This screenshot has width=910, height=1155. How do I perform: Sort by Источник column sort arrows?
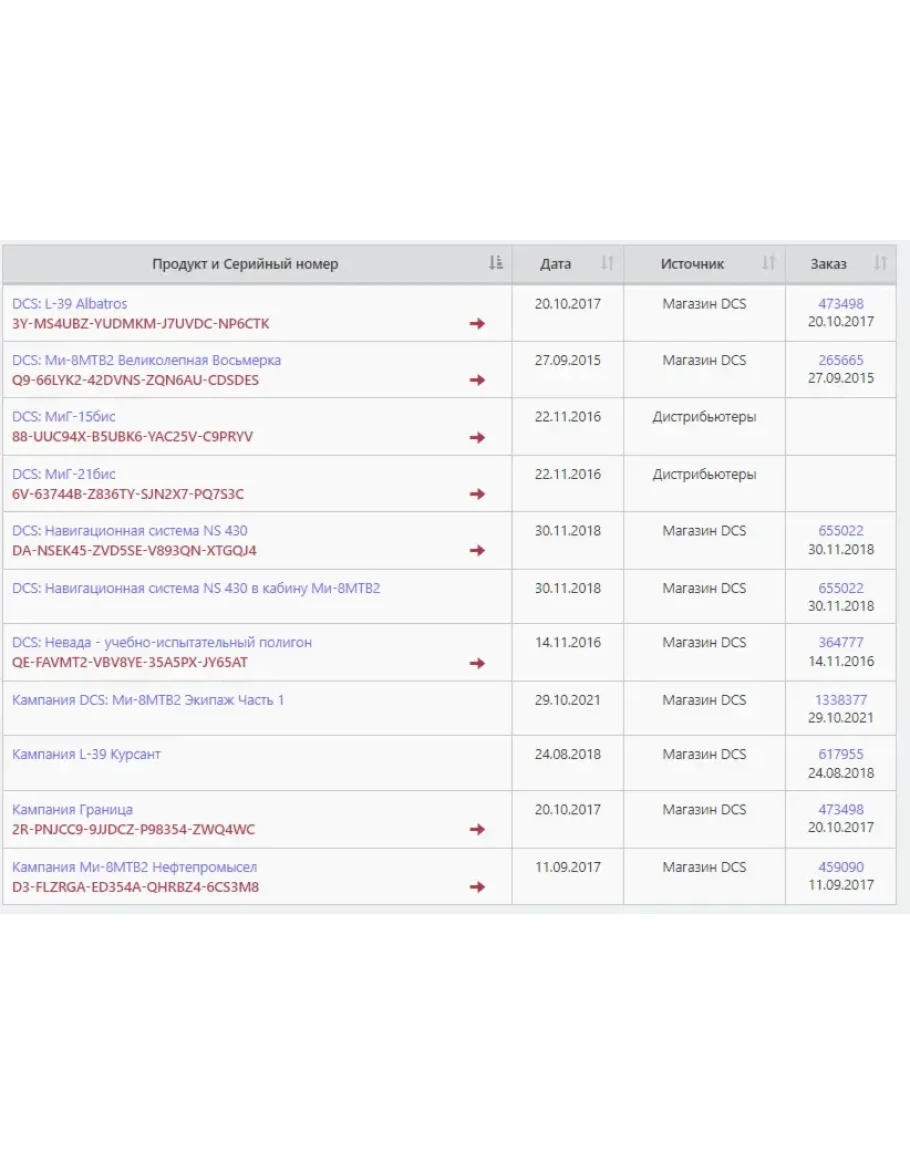[768, 264]
